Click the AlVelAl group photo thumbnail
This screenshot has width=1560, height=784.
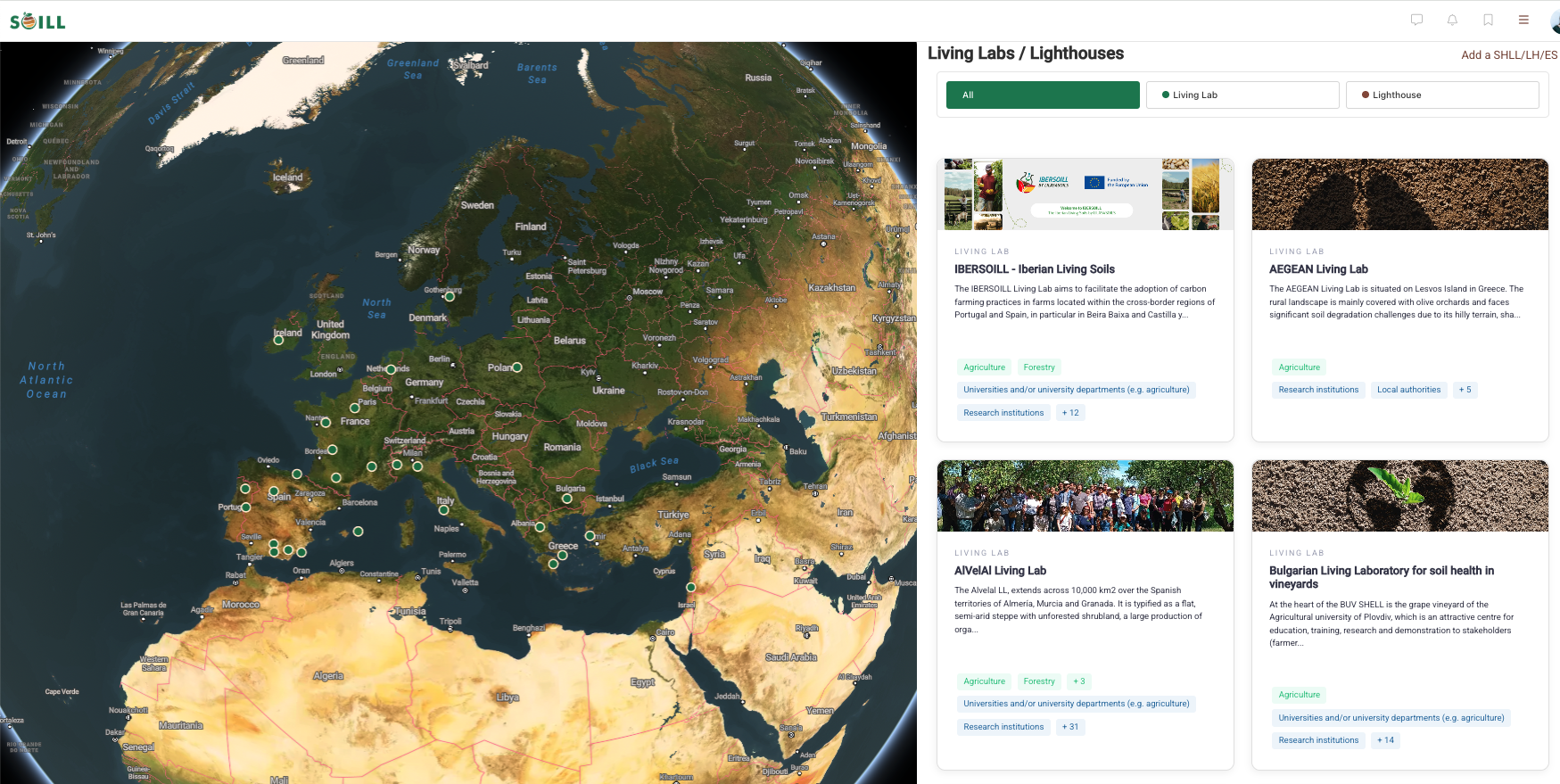[x=1085, y=496]
